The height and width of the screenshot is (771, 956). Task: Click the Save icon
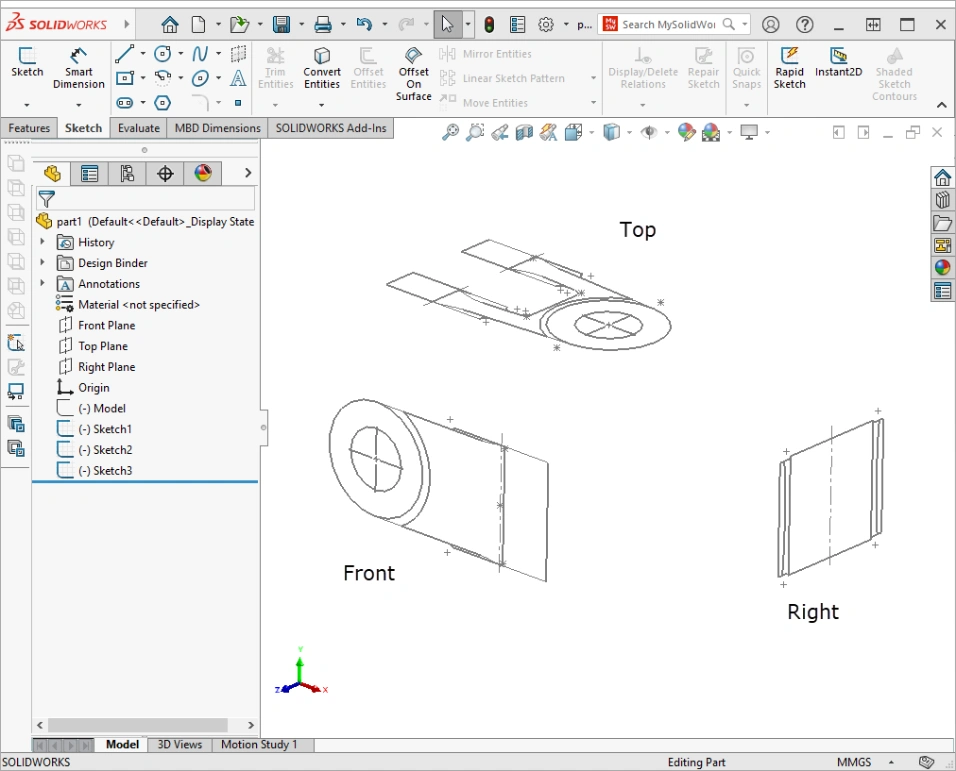(x=281, y=24)
